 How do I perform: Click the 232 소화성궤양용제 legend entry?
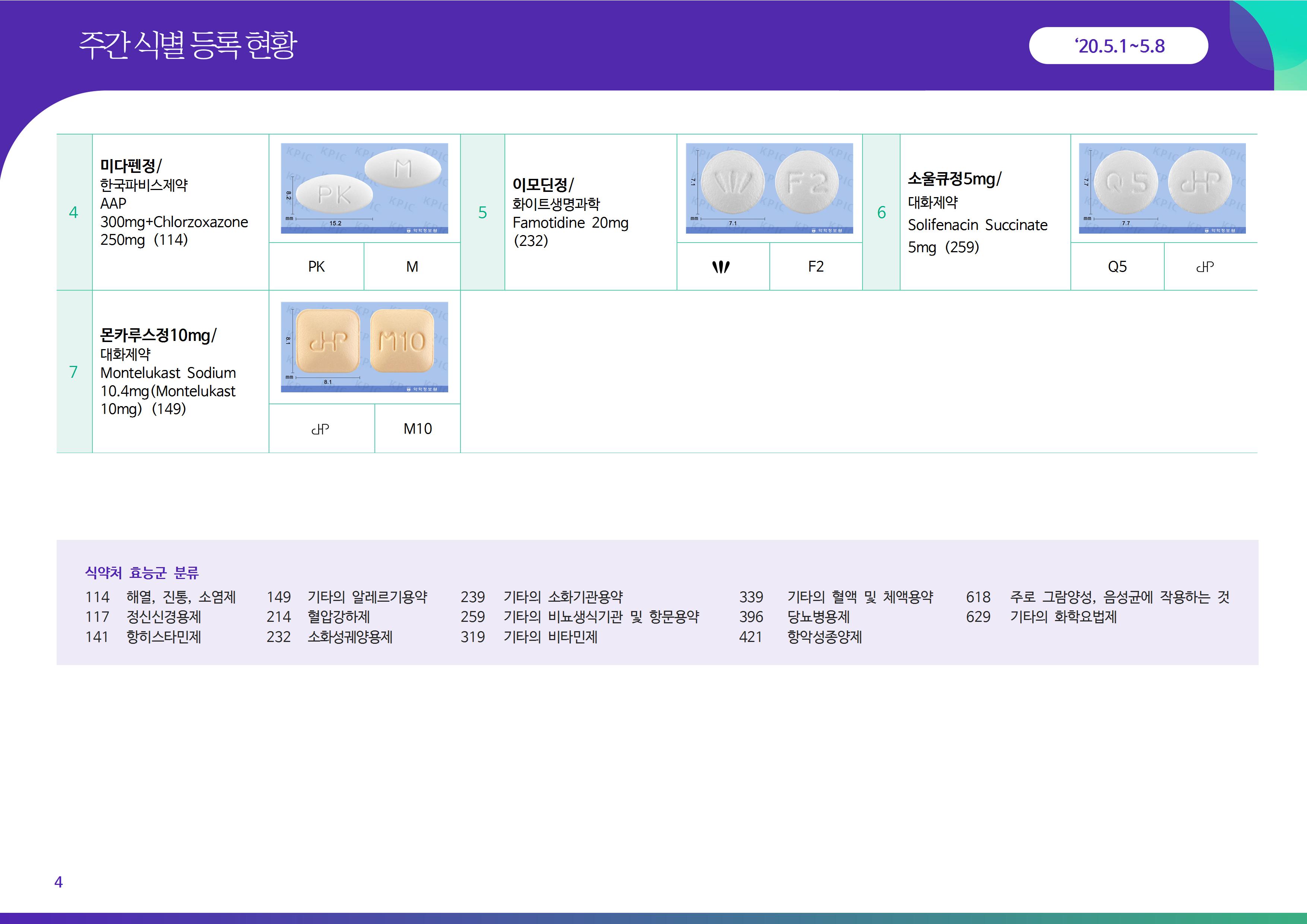330,636
